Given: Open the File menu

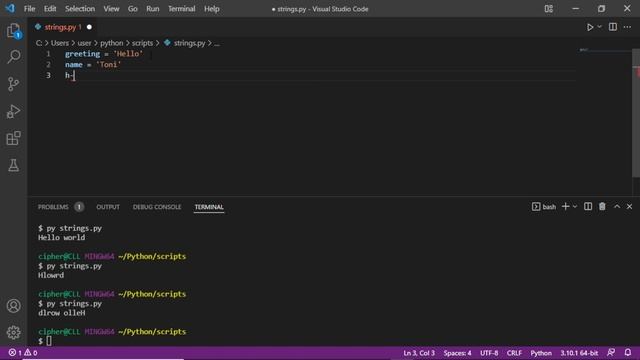Looking at the screenshot, I should [29, 9].
